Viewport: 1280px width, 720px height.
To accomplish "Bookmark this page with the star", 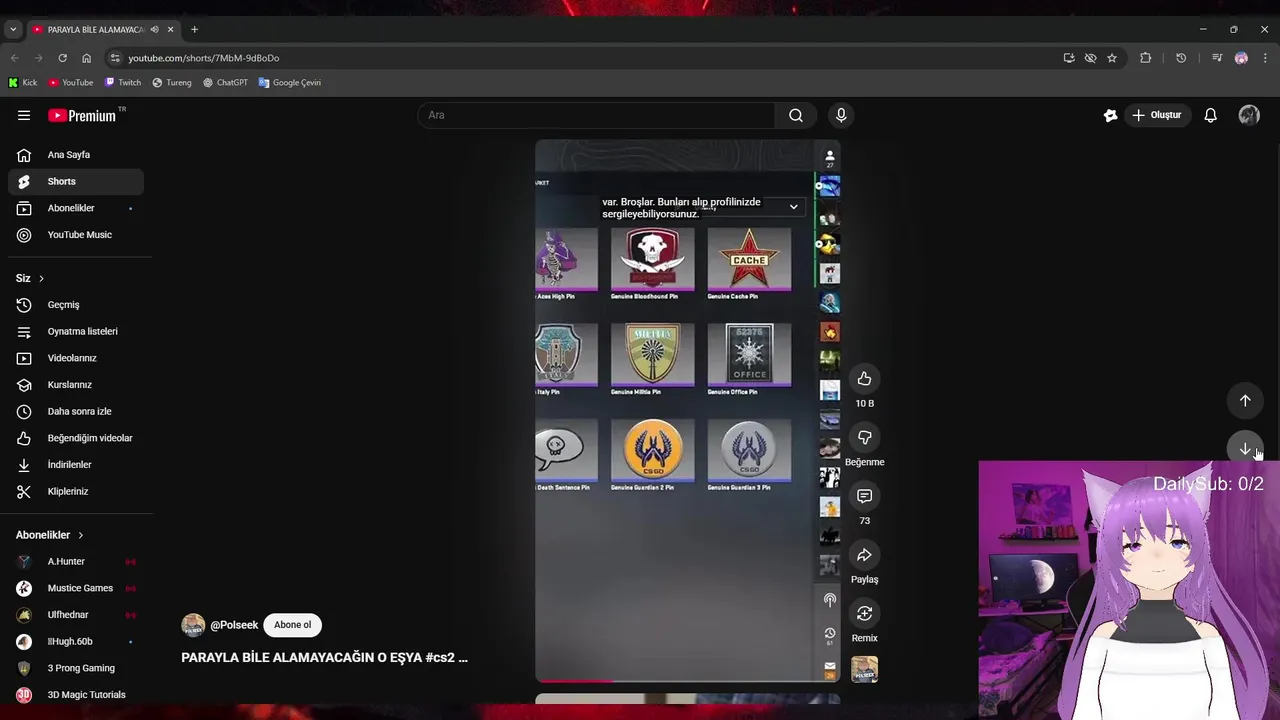I will pyautogui.click(x=1111, y=58).
